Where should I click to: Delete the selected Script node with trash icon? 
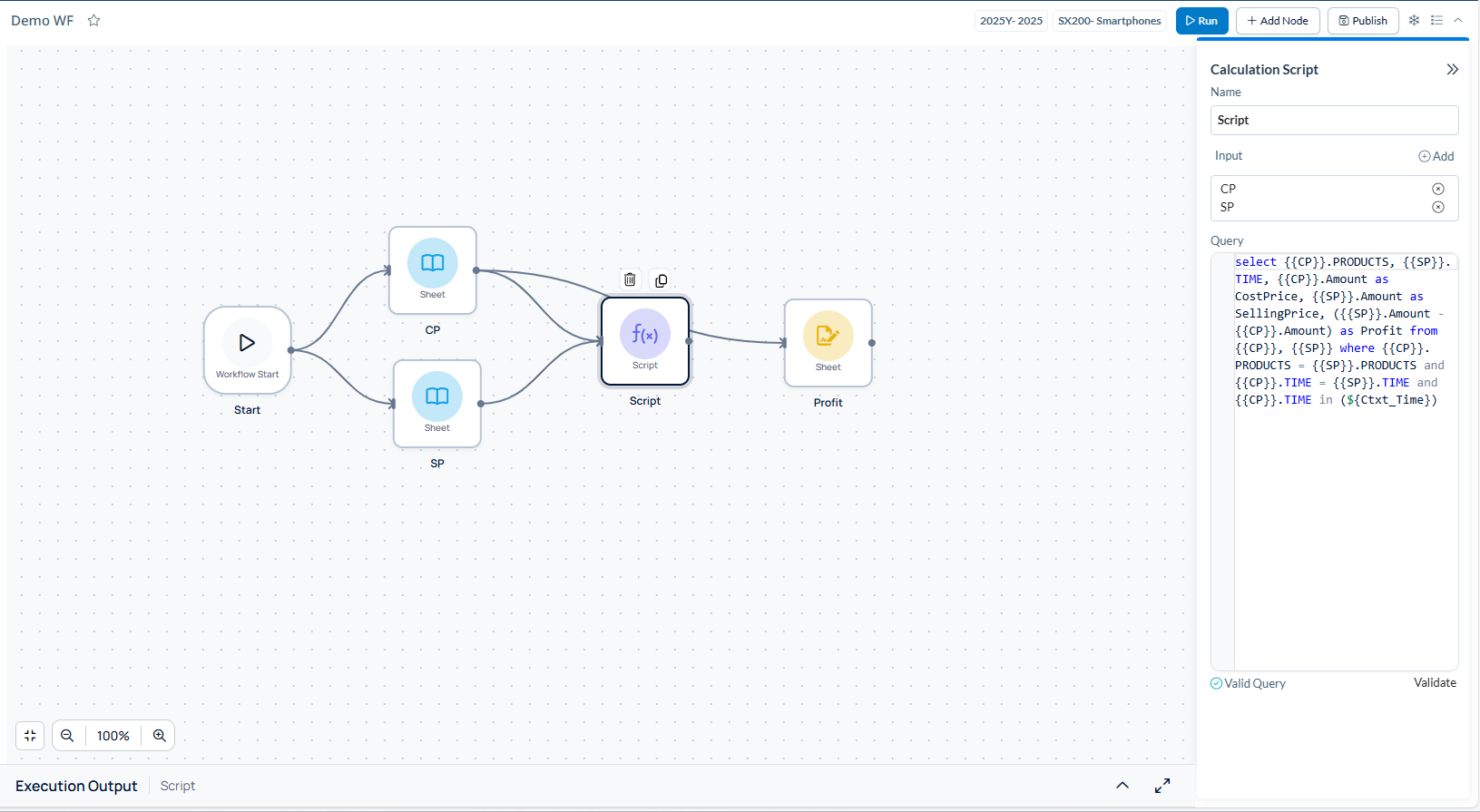pyautogui.click(x=630, y=280)
